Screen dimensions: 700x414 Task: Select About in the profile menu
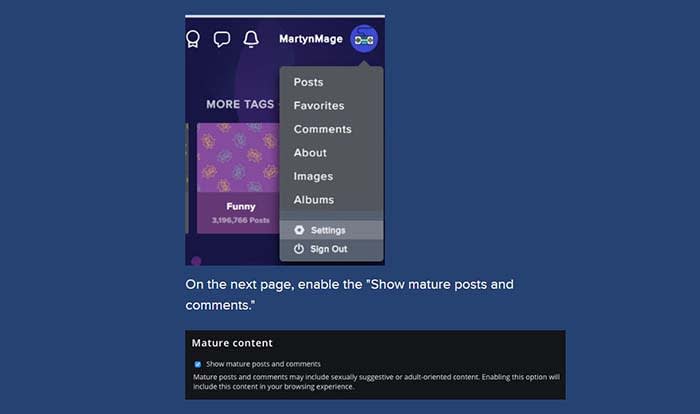coord(310,153)
